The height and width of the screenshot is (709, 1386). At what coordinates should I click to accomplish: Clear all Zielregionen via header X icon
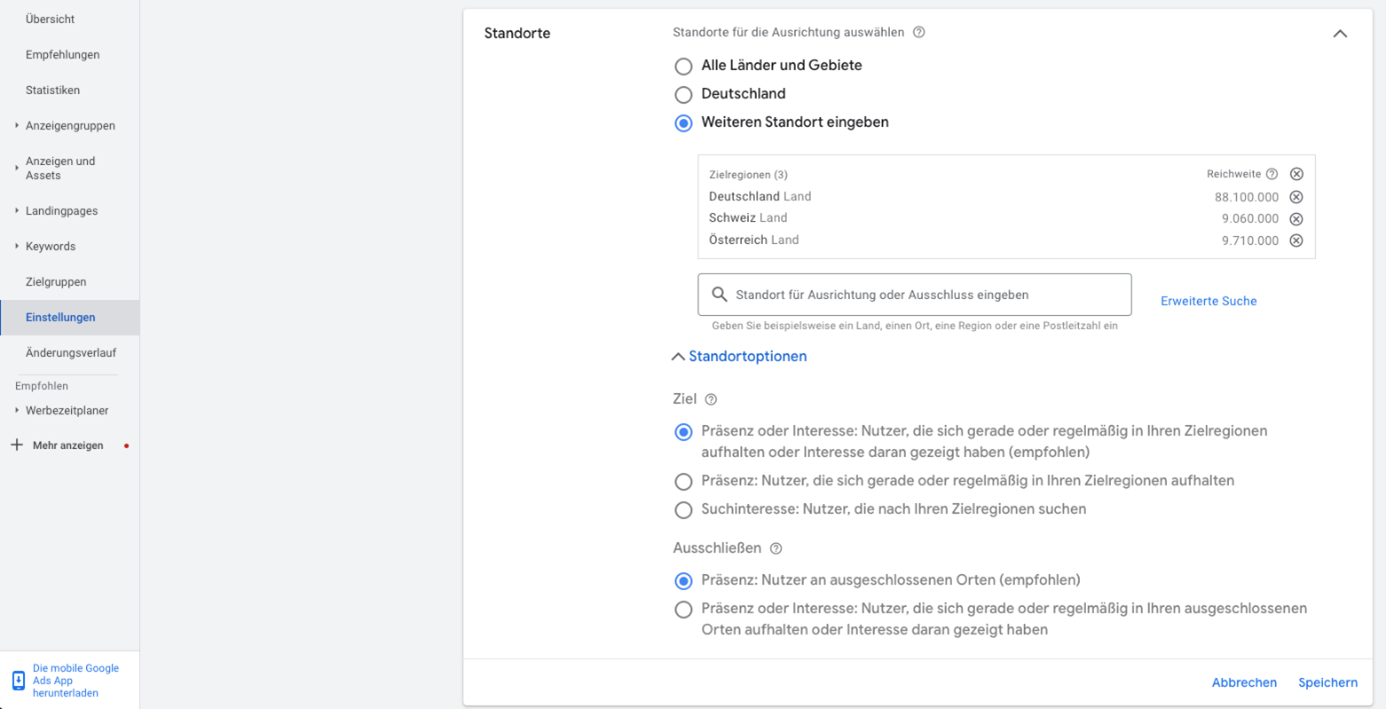[x=1296, y=174]
